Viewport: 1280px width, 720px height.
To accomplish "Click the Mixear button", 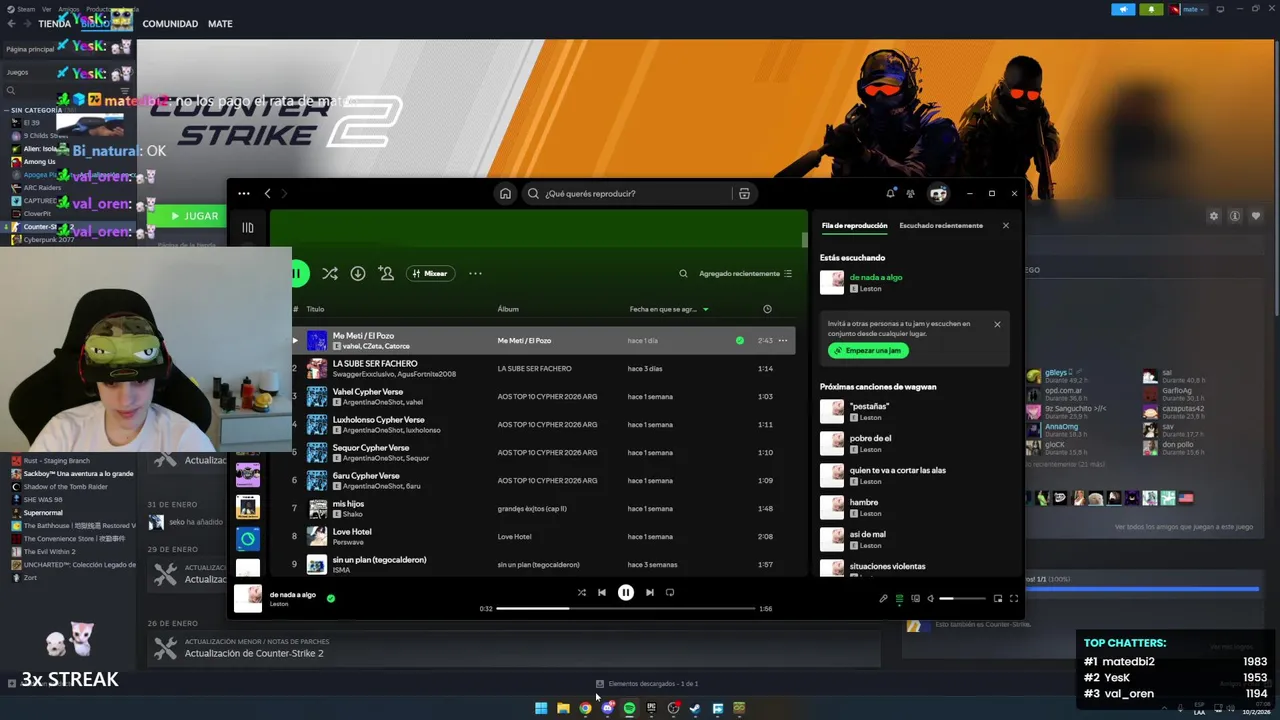I will coord(431,273).
